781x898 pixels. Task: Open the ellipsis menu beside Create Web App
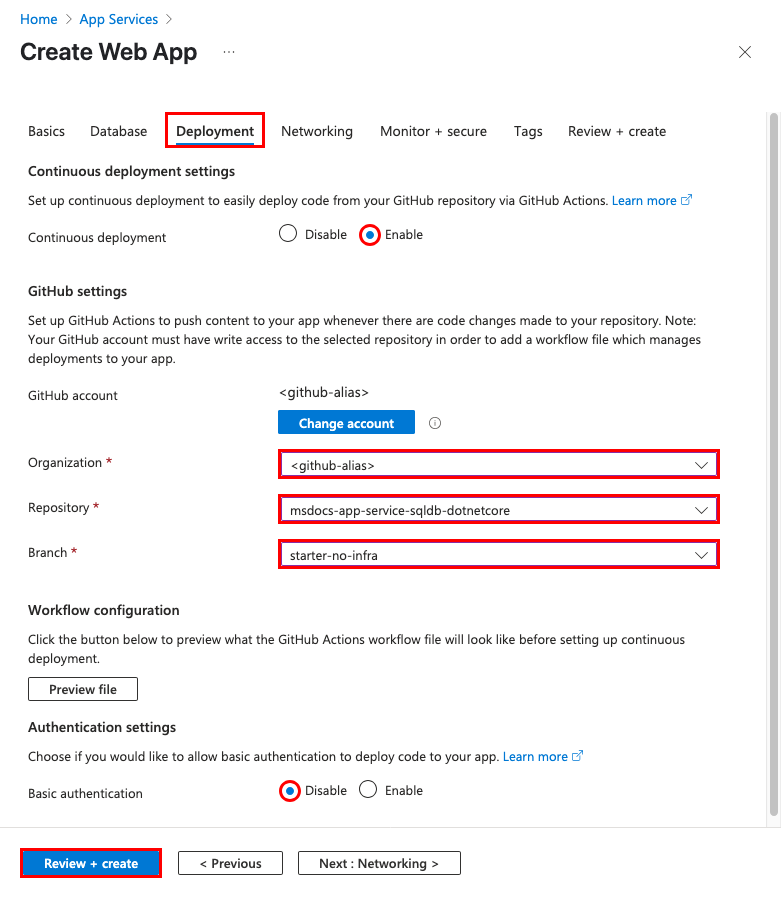coord(229,52)
